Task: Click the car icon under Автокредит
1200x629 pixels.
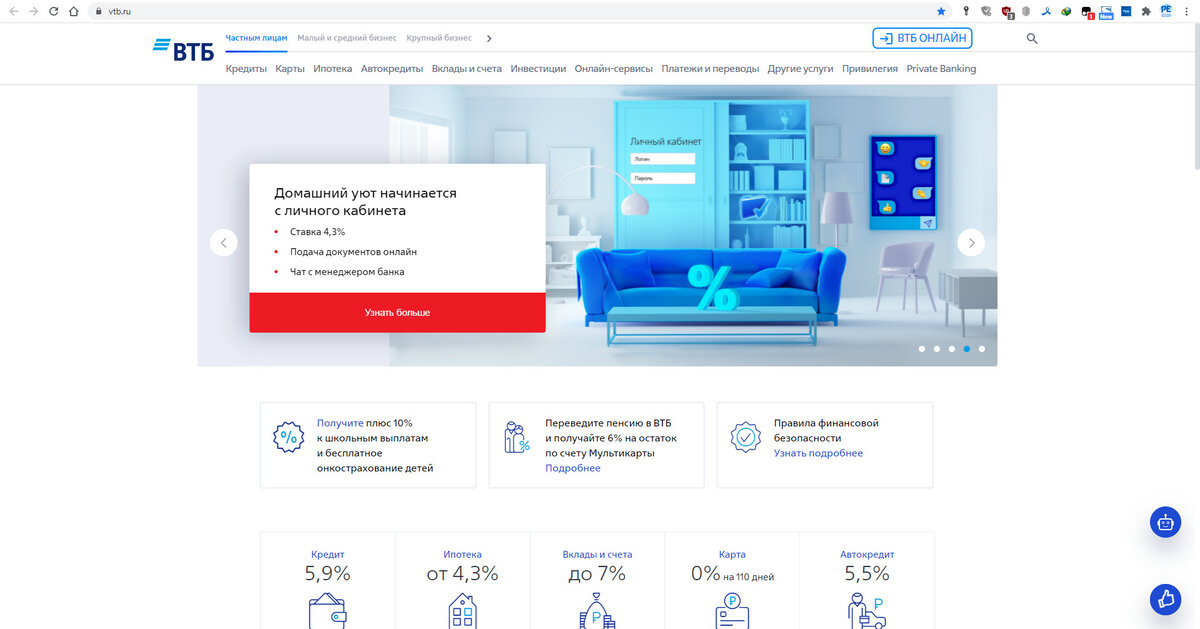Action: point(867,611)
